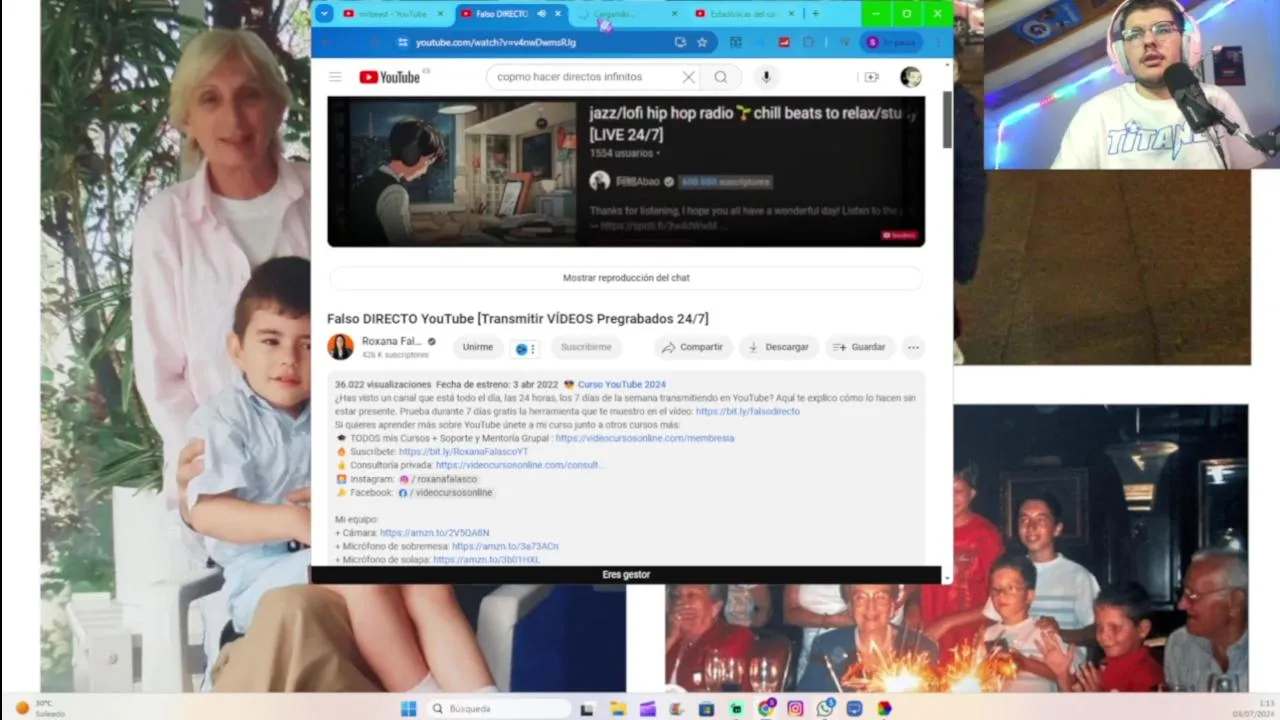Open the YouTube hamburger guide menu

335,77
